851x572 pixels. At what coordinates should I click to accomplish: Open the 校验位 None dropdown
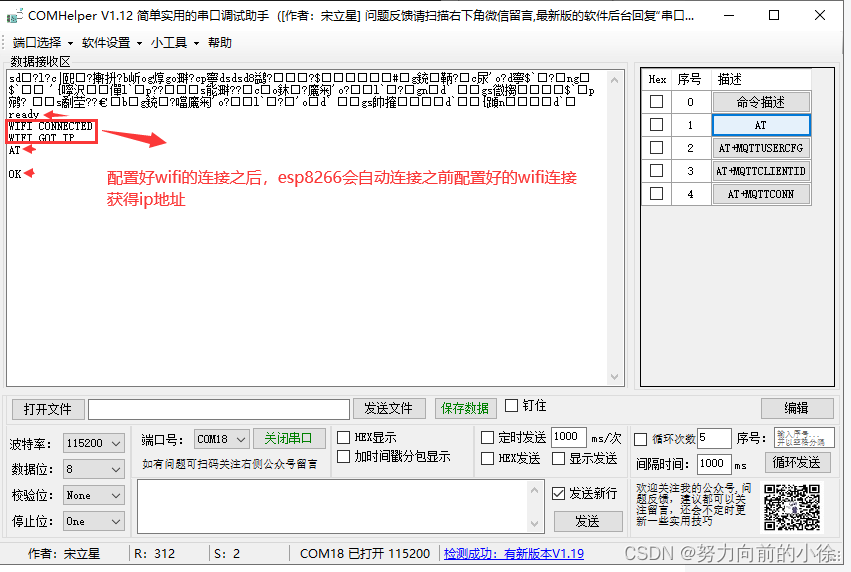[x=93, y=495]
